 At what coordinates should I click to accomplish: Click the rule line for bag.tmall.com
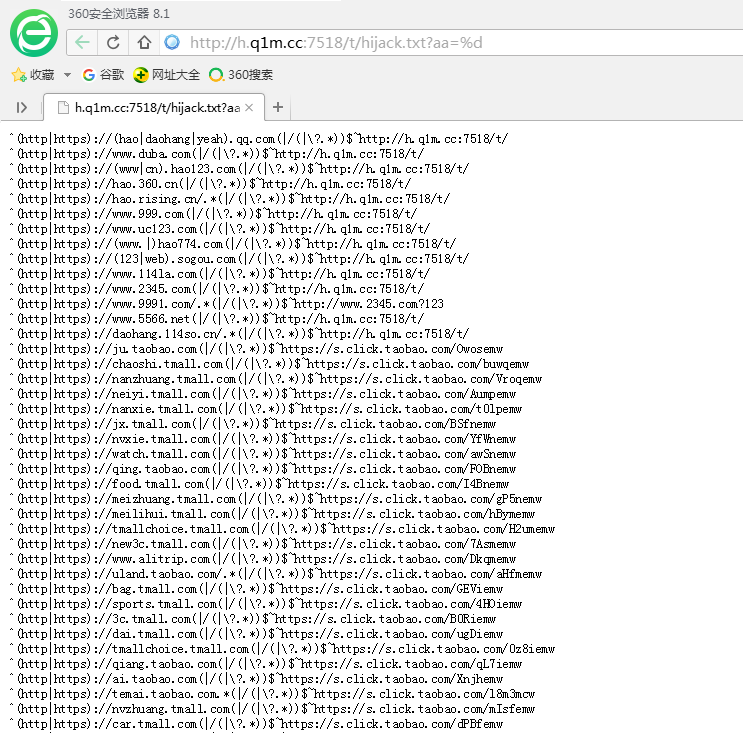[x=256, y=589]
